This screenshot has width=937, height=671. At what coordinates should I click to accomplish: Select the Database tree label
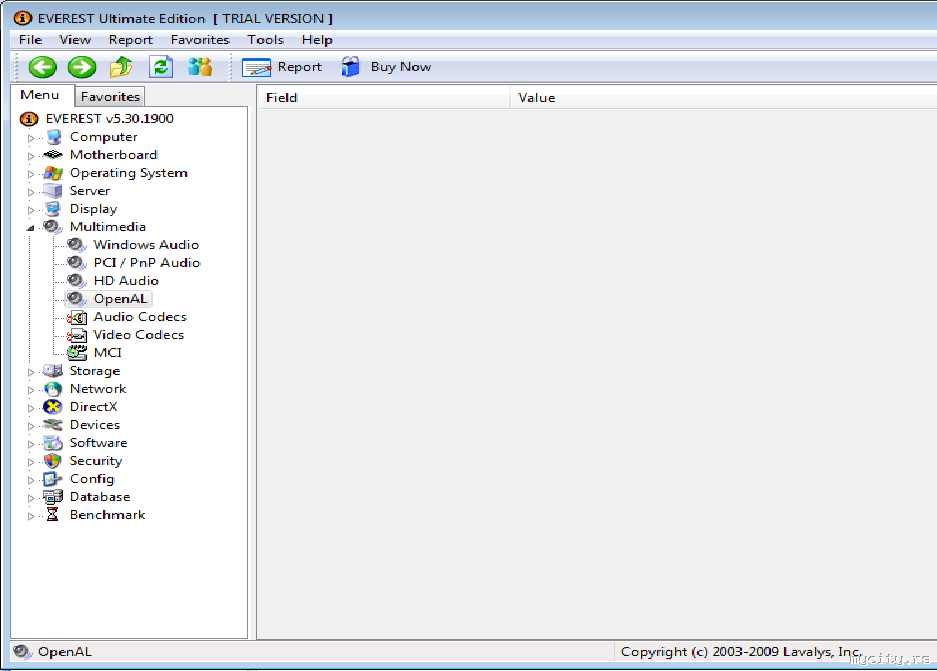click(100, 497)
